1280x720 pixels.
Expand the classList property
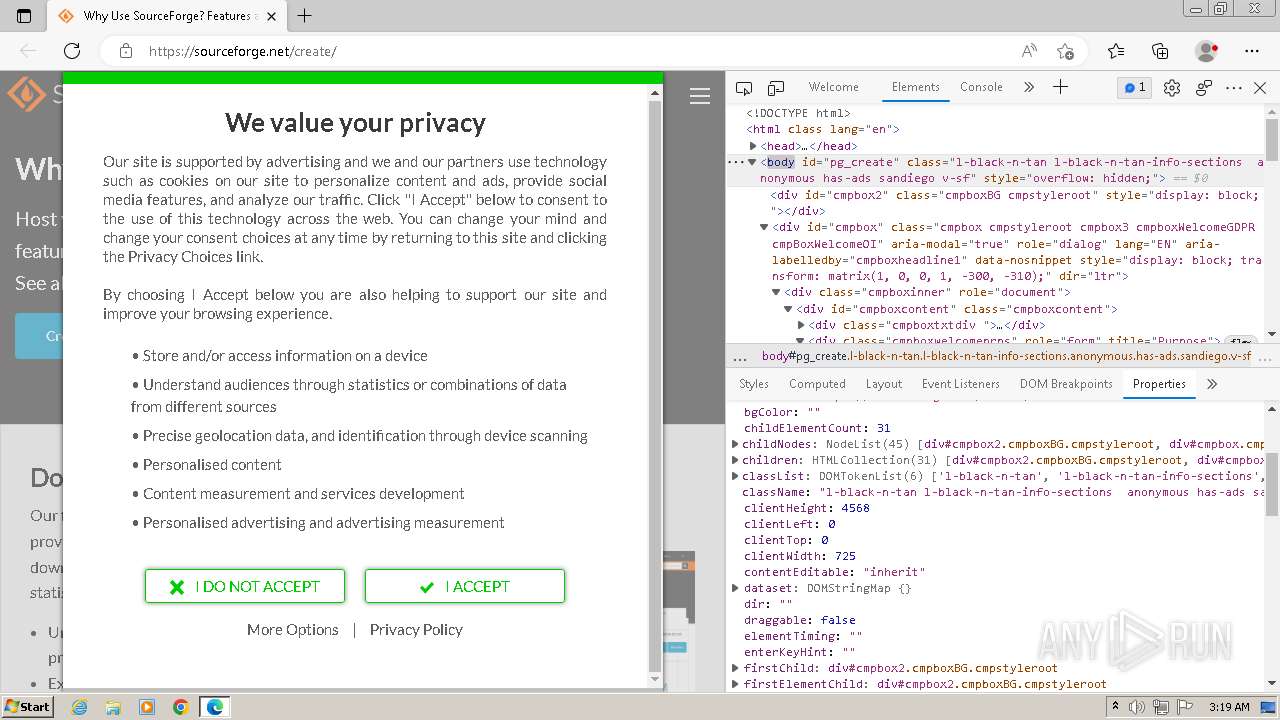pos(735,476)
